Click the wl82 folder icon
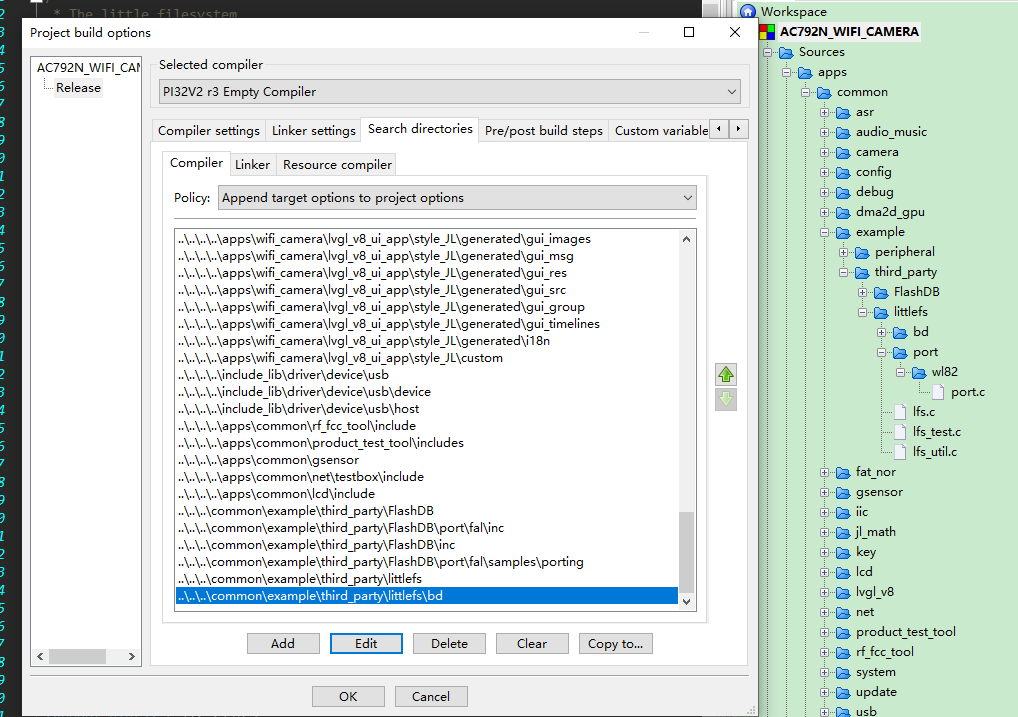The height and width of the screenshot is (717, 1018). tap(919, 372)
